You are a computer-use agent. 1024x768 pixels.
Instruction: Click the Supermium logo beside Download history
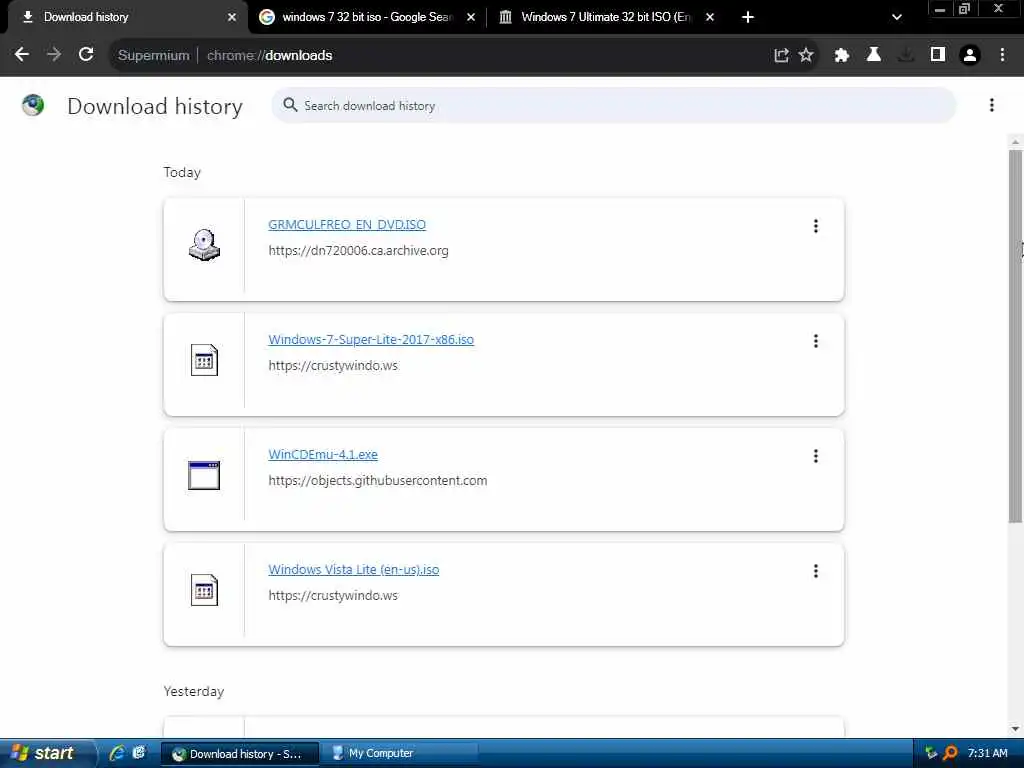[x=33, y=105]
